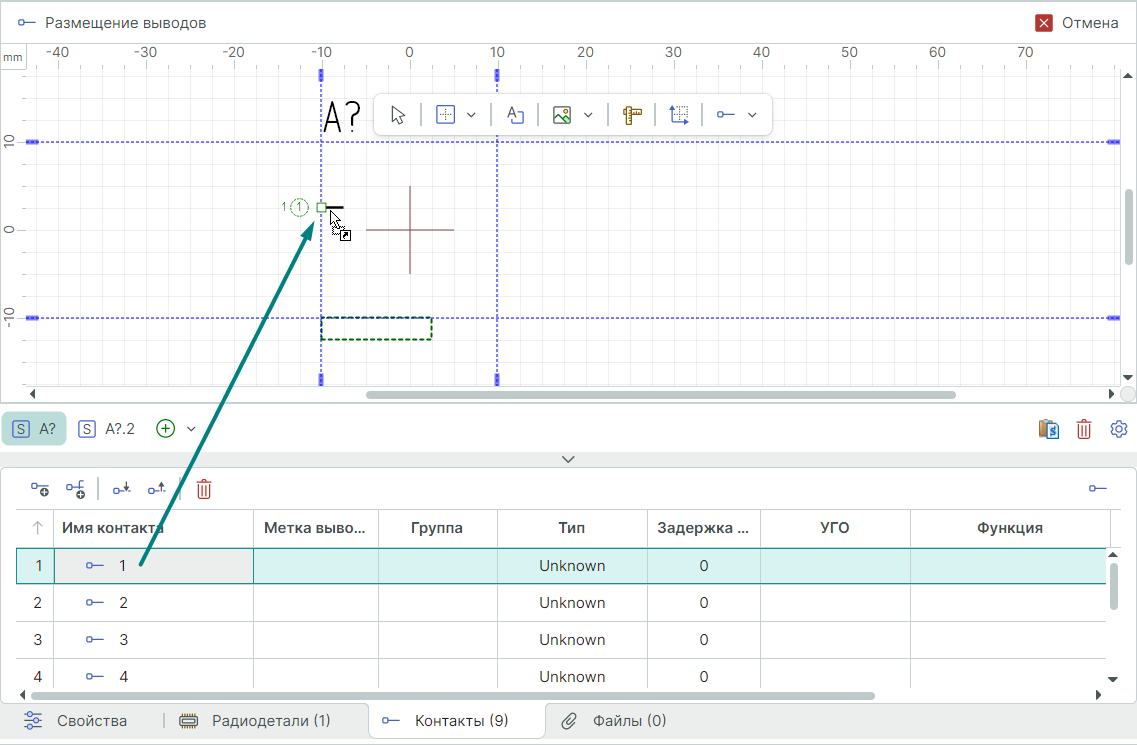Click the add contact icon above the table
1137x745 pixels.
coord(39,489)
